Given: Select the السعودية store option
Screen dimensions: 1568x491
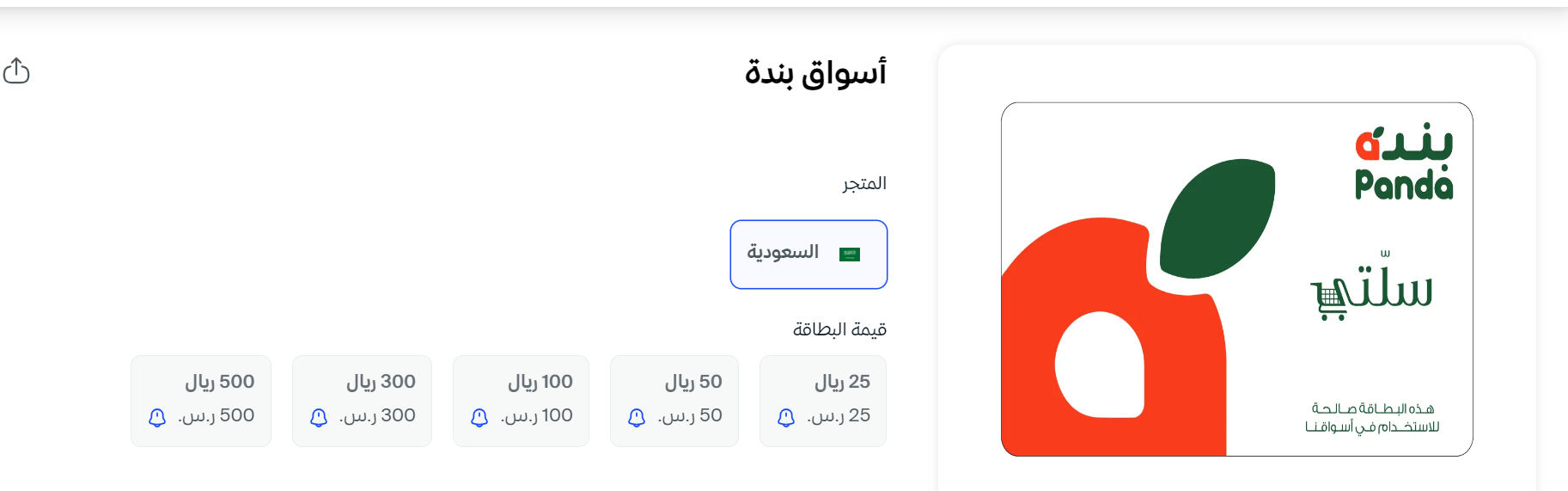Looking at the screenshot, I should click(x=808, y=255).
